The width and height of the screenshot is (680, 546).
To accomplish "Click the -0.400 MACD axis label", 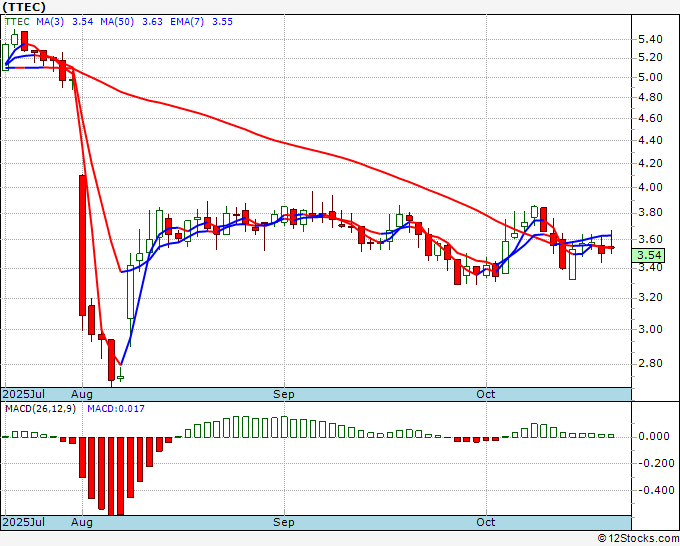I will (x=656, y=490).
